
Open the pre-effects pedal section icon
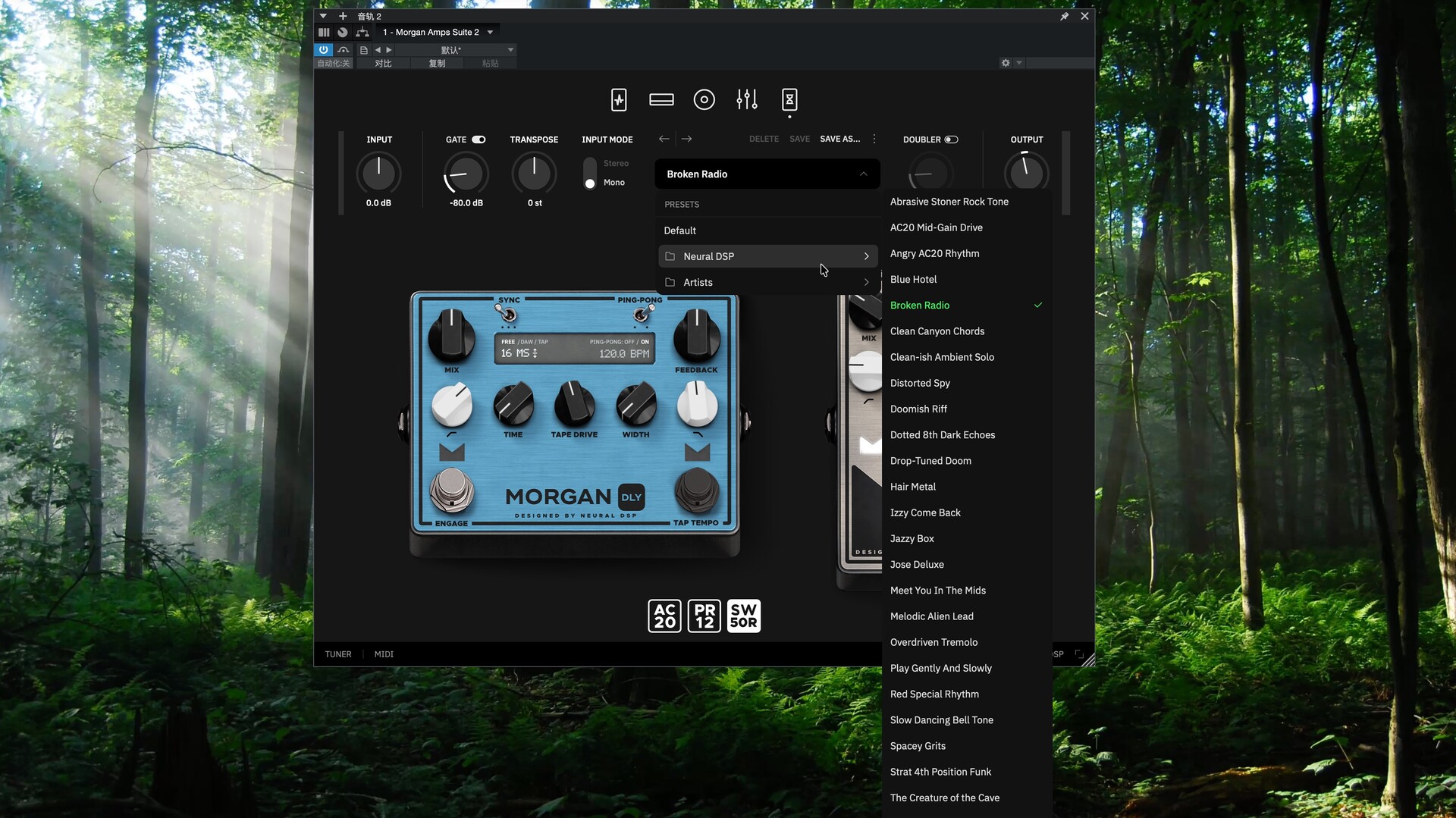pos(619,100)
